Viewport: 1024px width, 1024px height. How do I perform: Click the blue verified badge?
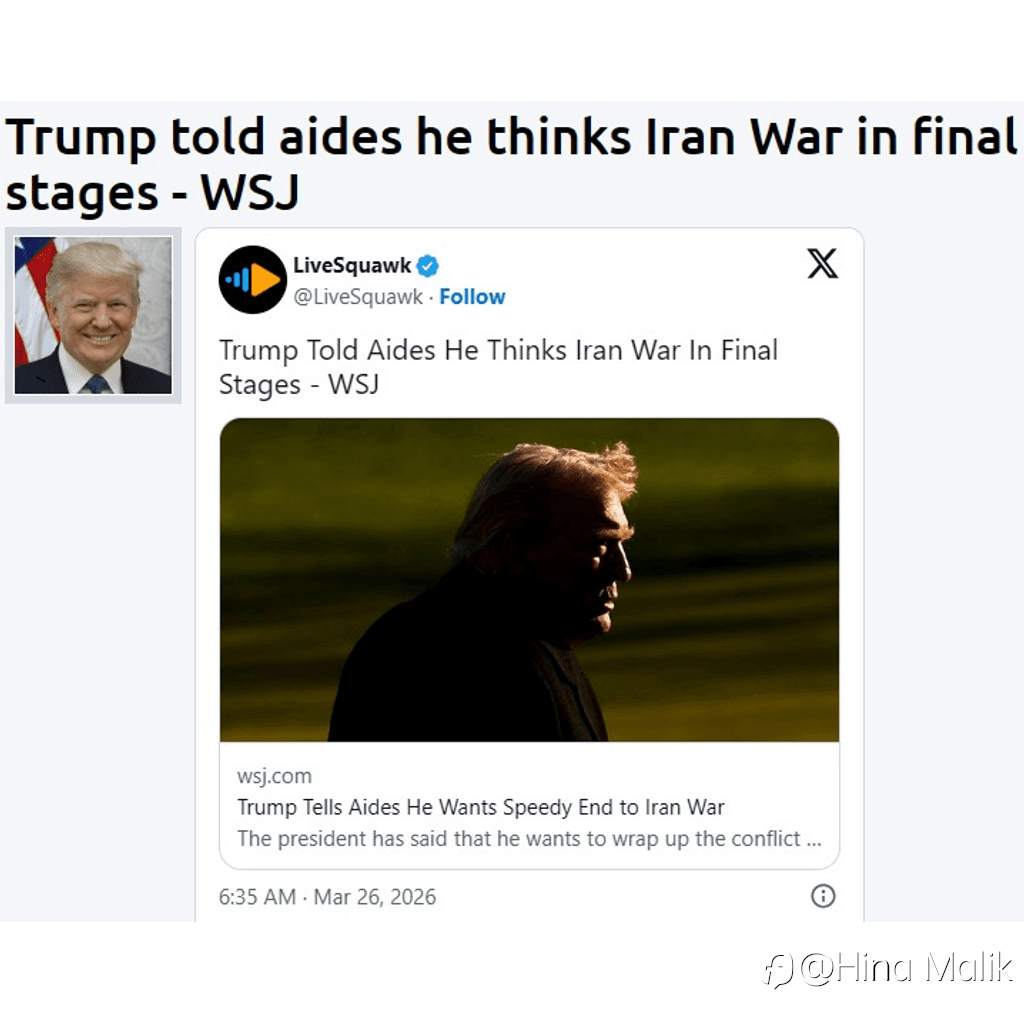(428, 266)
